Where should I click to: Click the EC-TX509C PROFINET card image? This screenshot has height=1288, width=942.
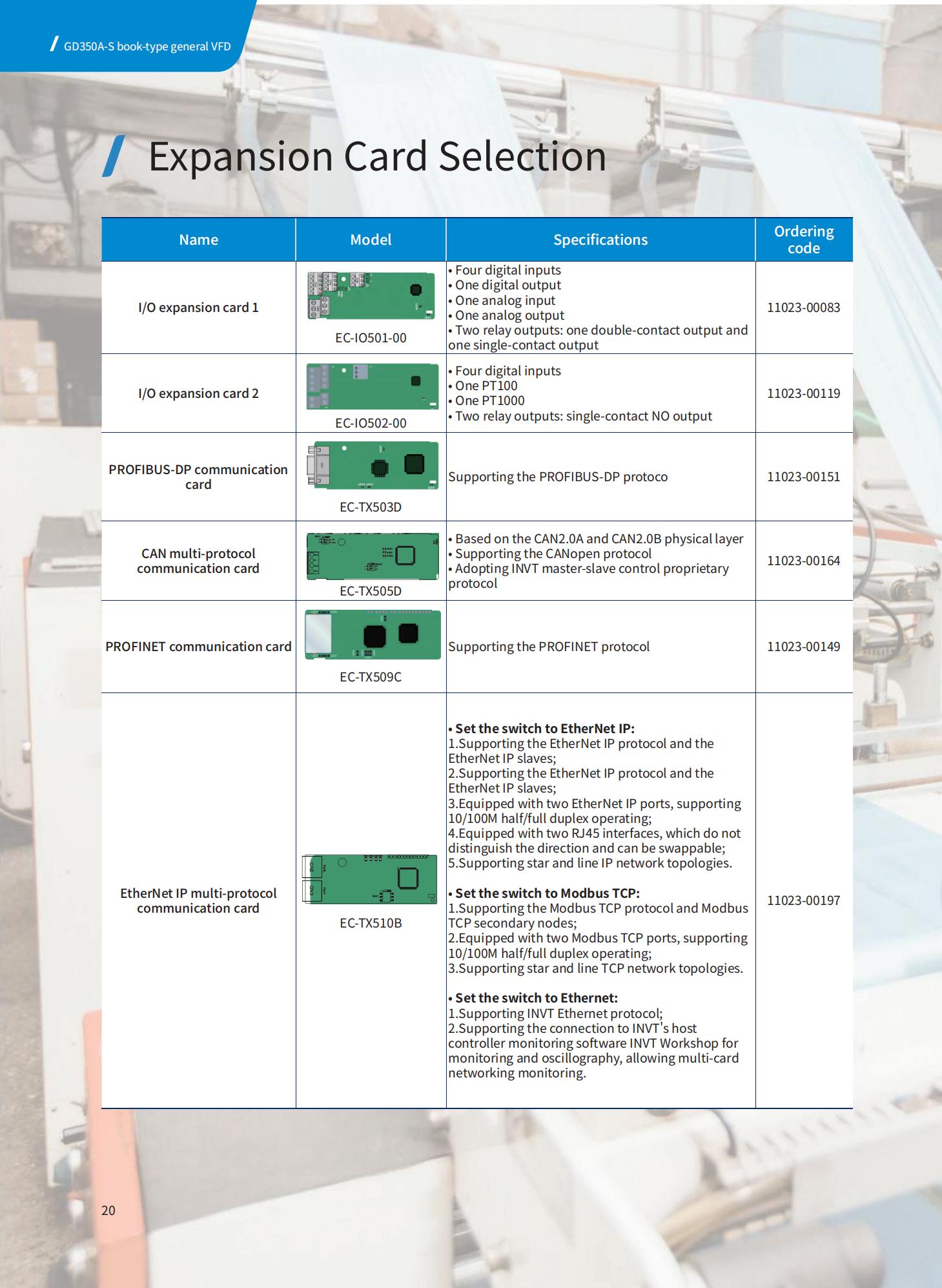pyautogui.click(x=373, y=634)
